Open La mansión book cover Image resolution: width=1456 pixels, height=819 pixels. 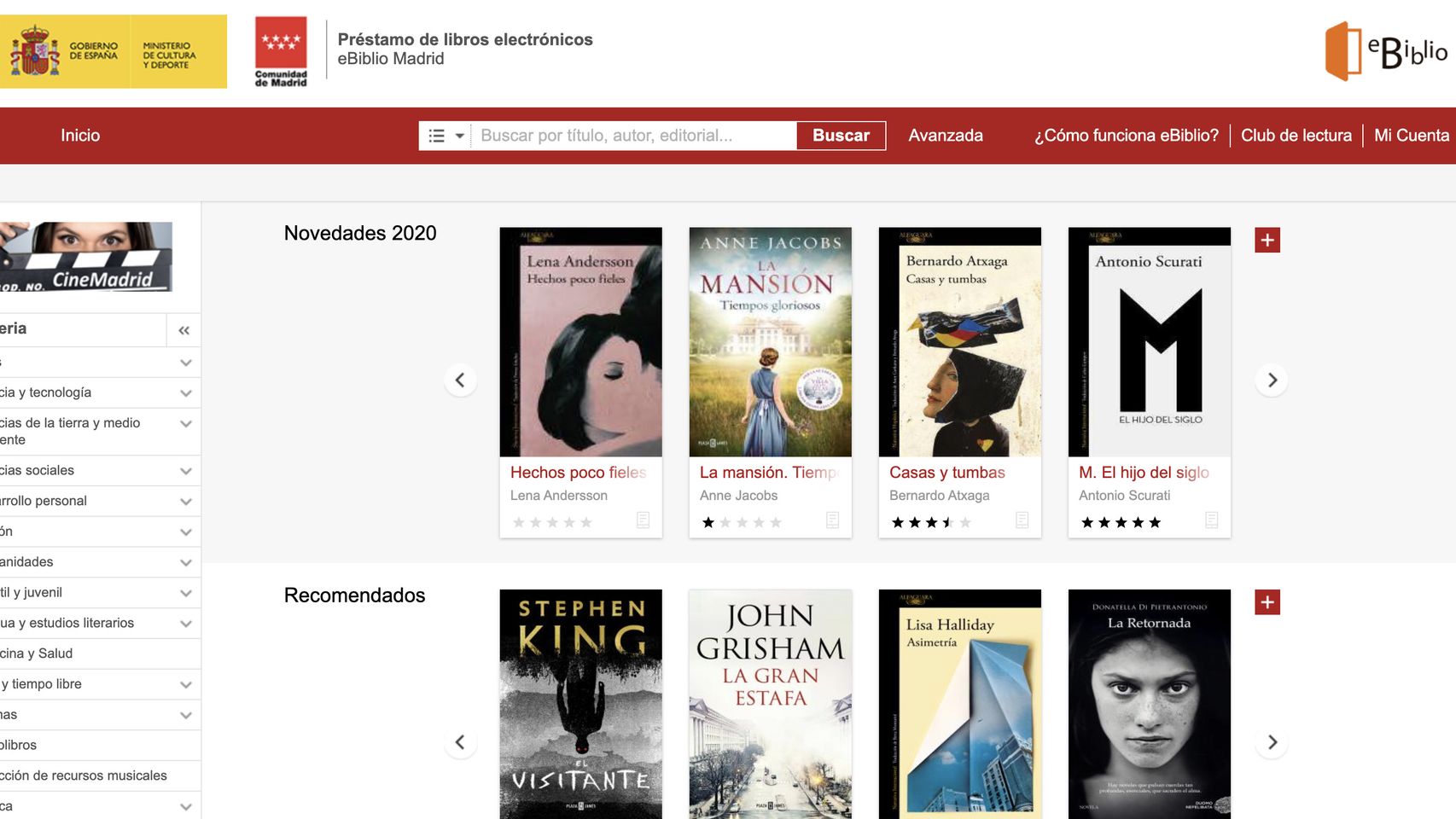coord(771,342)
